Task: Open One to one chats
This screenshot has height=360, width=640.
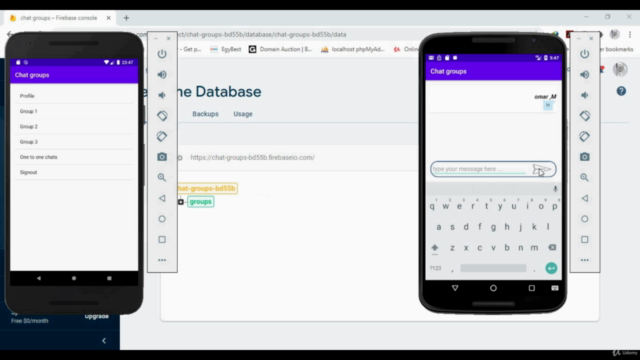Action: click(x=74, y=157)
